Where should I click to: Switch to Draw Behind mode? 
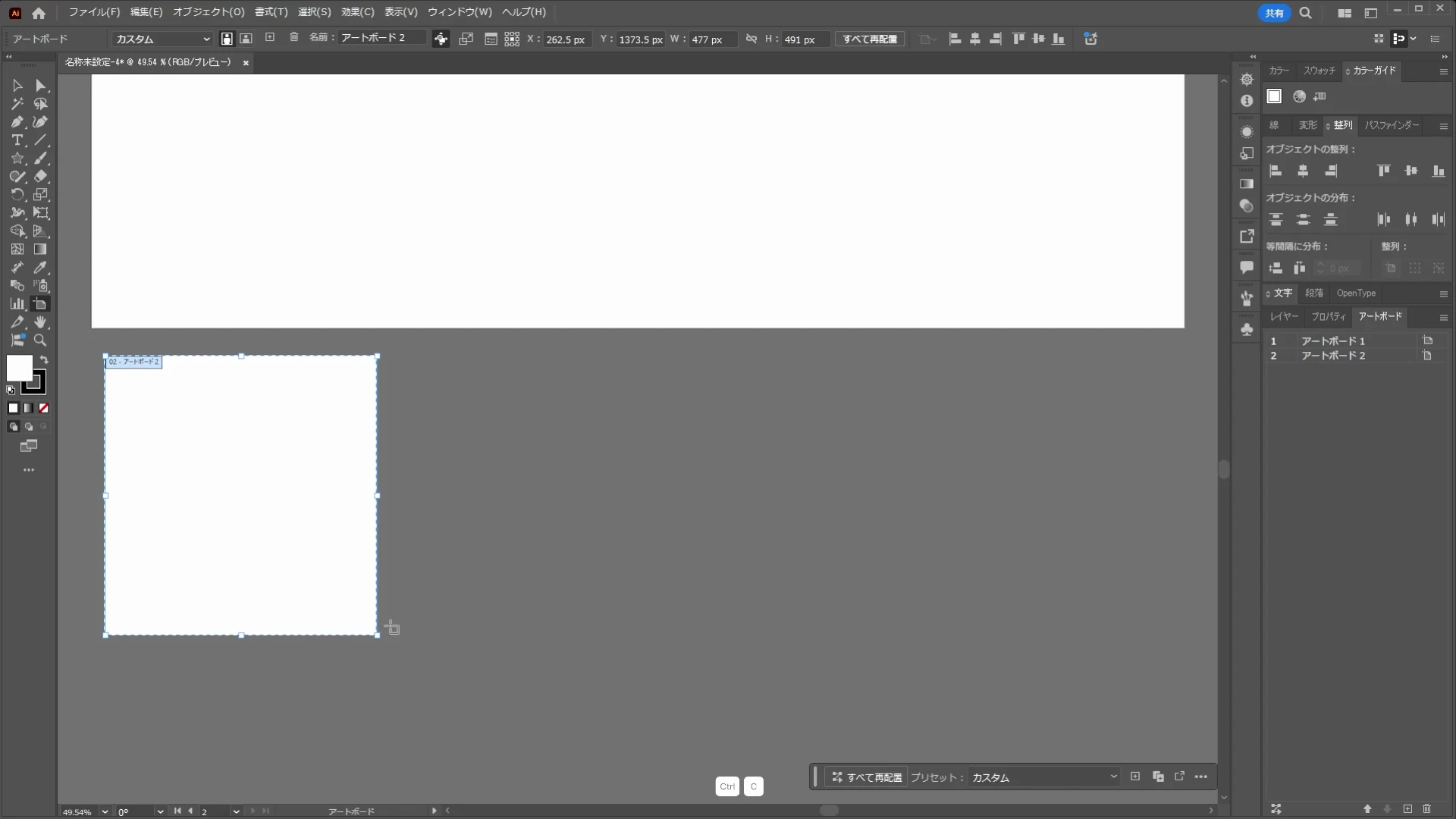pos(29,426)
